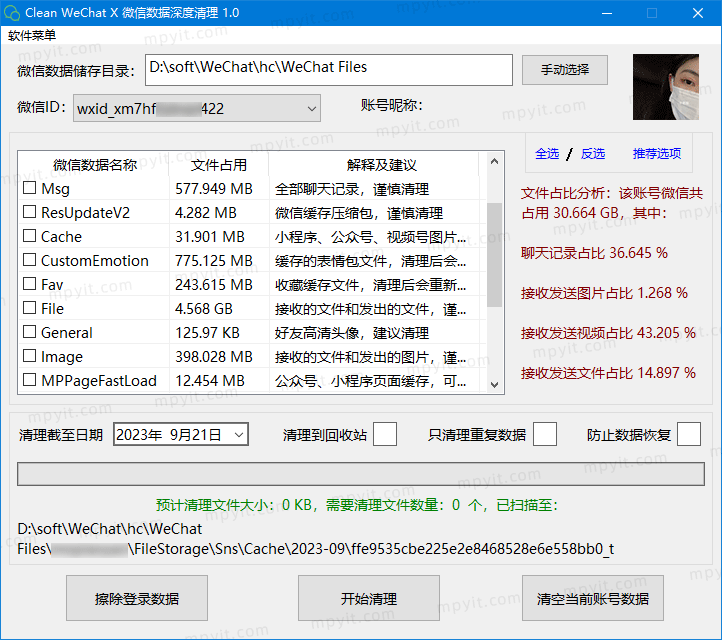Open the 微信ID dropdown
Screen dimensions: 722x640
tap(197, 108)
